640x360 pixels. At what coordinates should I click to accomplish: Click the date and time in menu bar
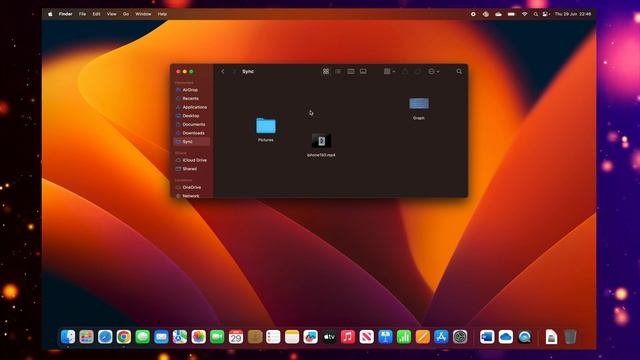[573, 14]
